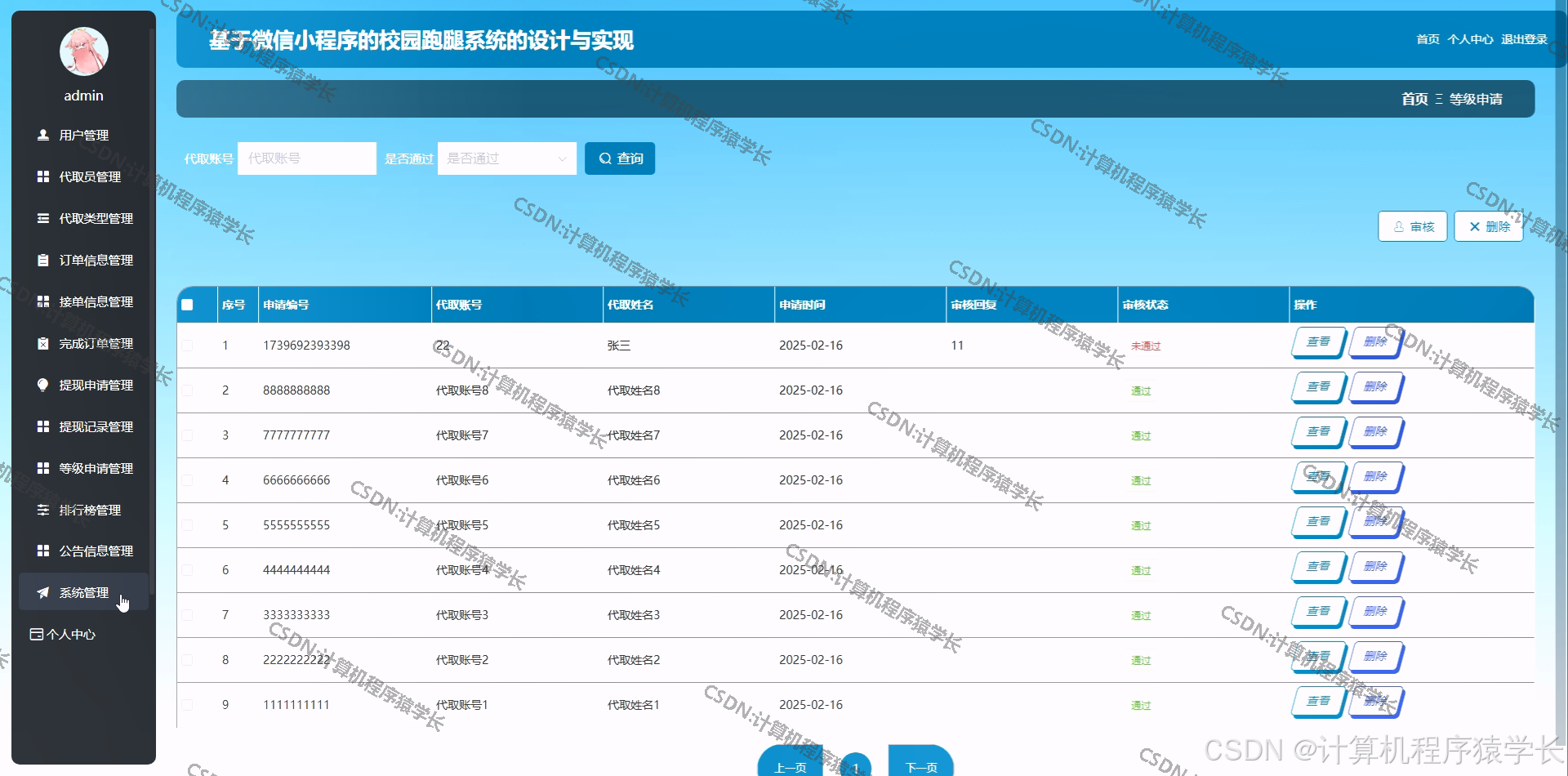Click the 查询 search button
Viewport: 1568px width, 776px height.
point(620,158)
